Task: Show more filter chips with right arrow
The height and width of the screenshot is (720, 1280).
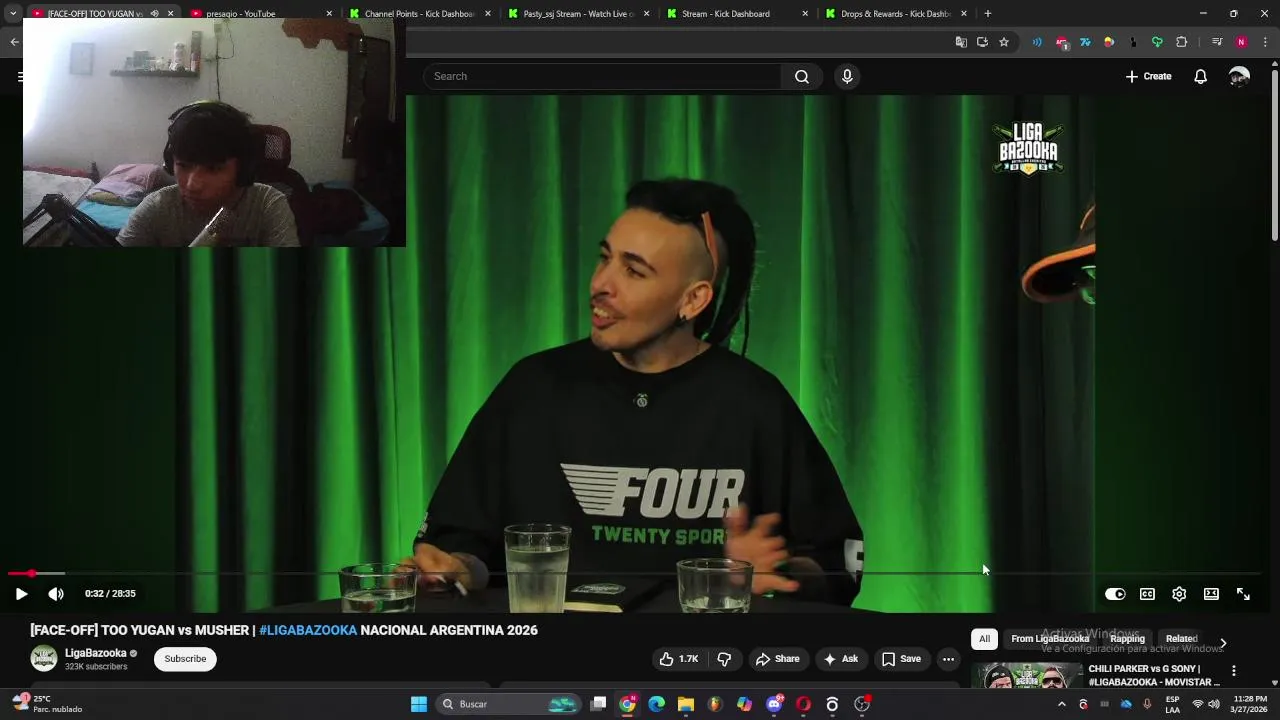Action: point(1222,643)
